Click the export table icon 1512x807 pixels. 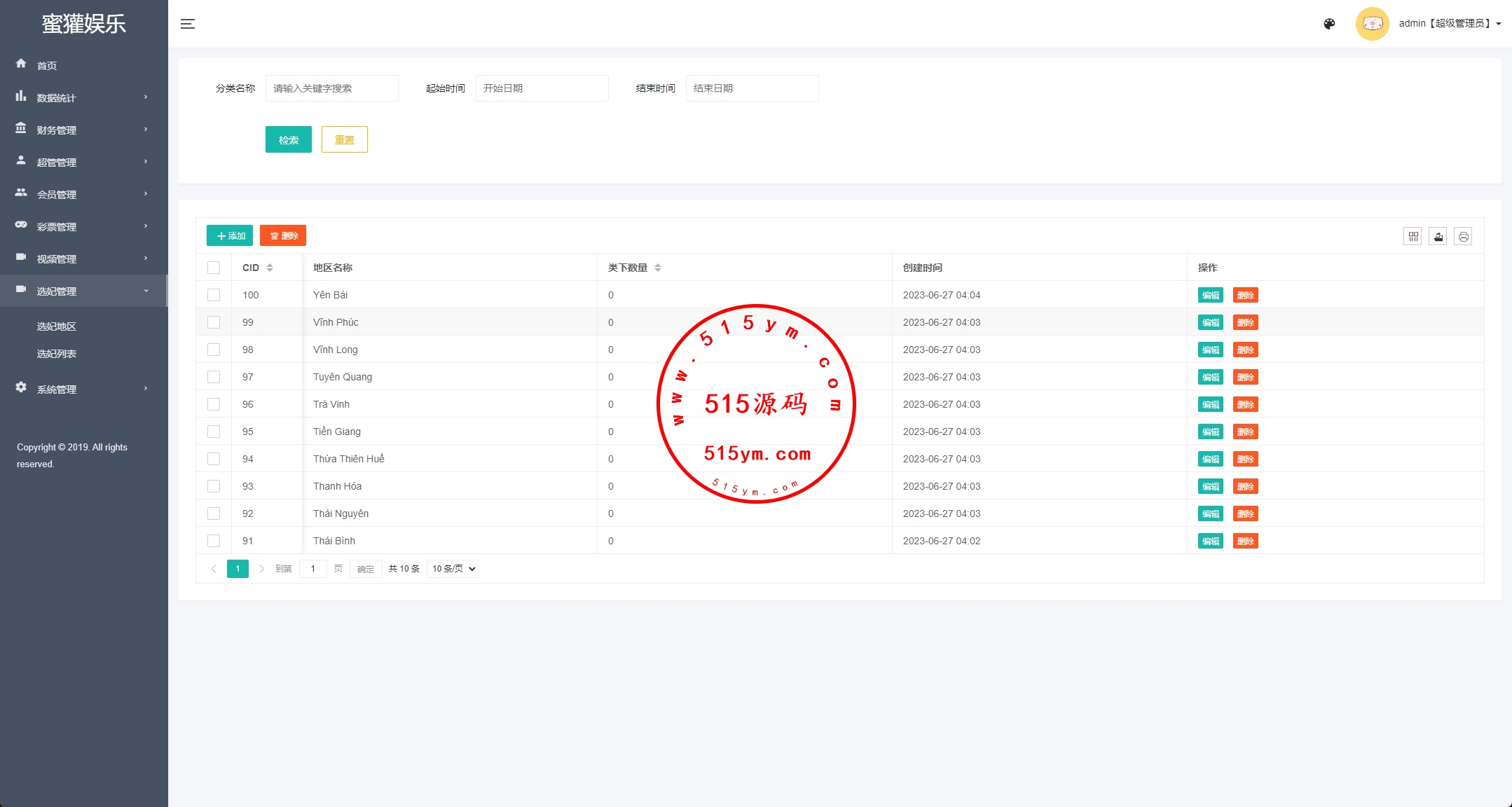(1438, 237)
